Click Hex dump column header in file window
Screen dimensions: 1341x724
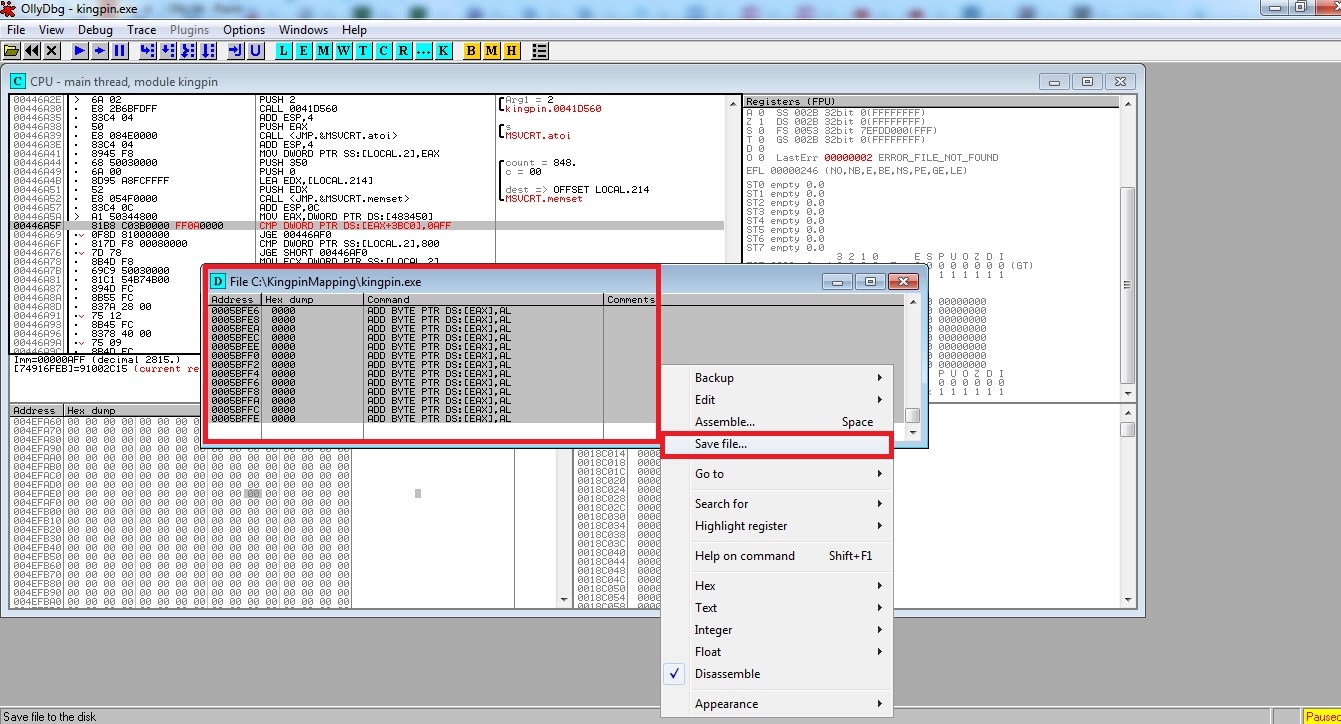(x=312, y=300)
